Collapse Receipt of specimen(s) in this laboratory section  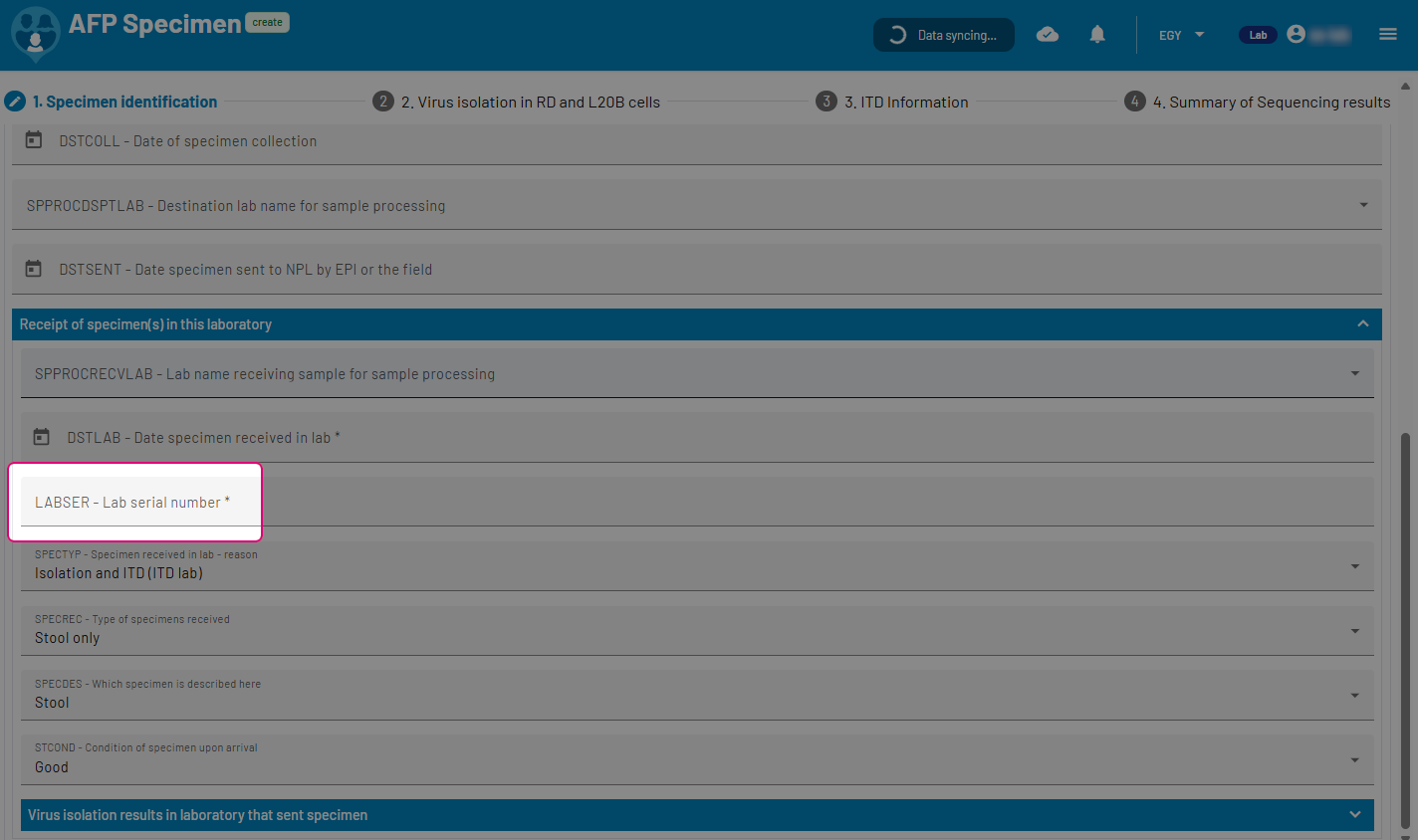tap(1362, 324)
